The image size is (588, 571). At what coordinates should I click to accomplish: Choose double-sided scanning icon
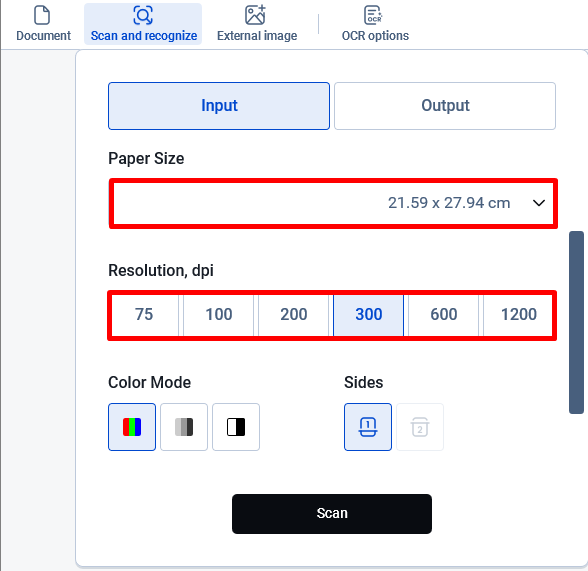[420, 427]
